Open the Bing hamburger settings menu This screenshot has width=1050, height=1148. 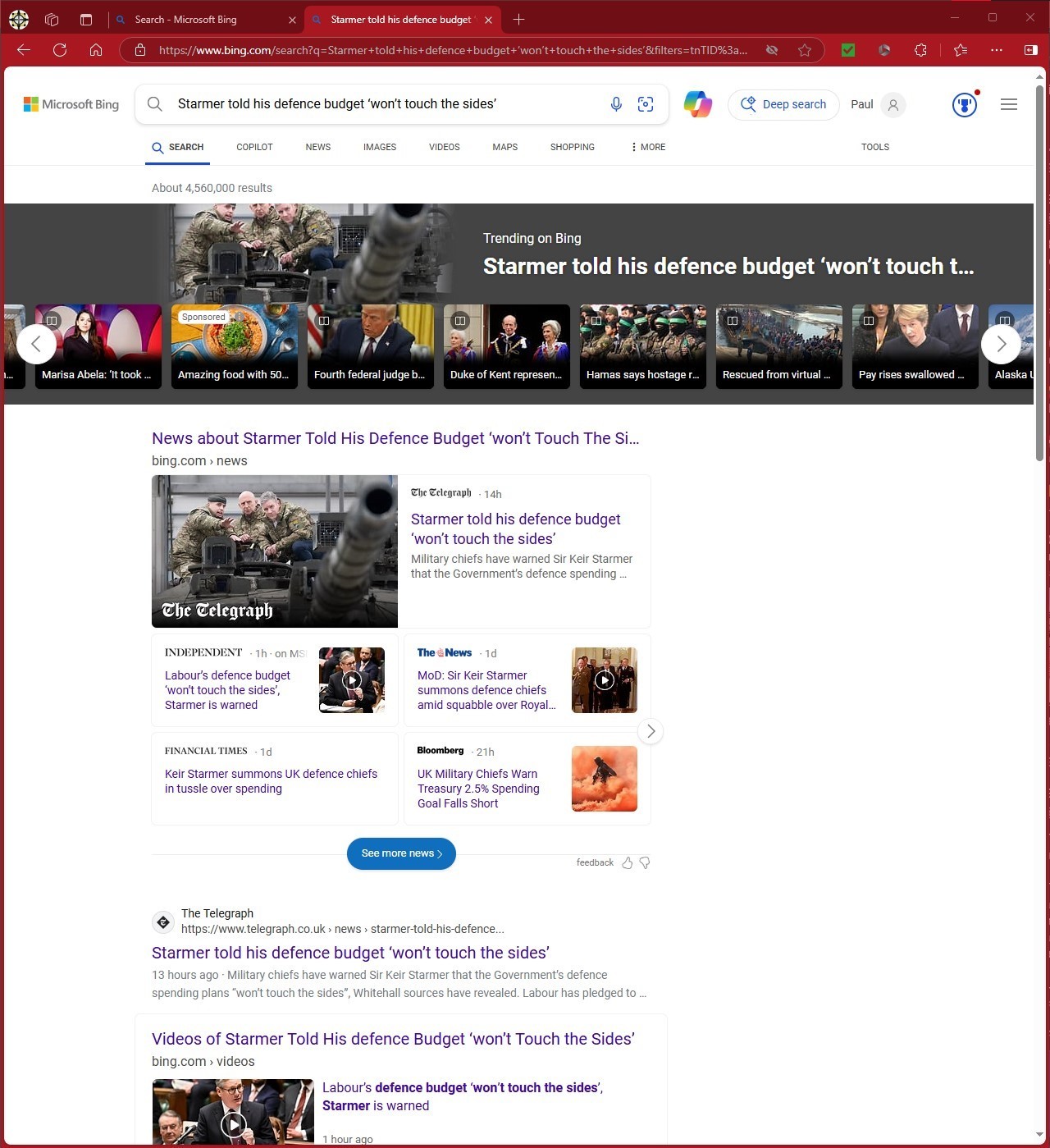point(1009,104)
